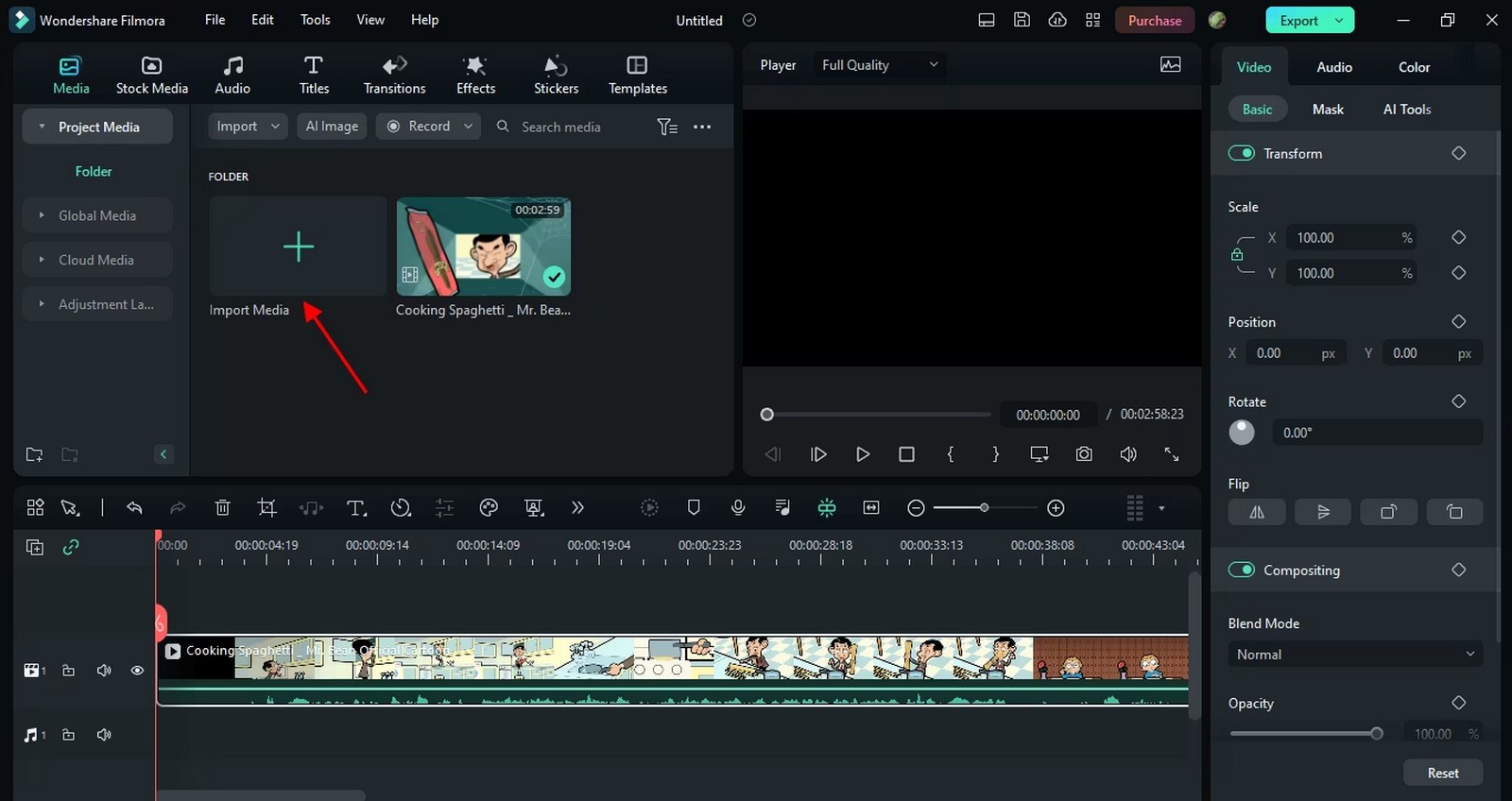Switch to the Audio properties tab
Viewport: 1512px width, 801px height.
1334,67
